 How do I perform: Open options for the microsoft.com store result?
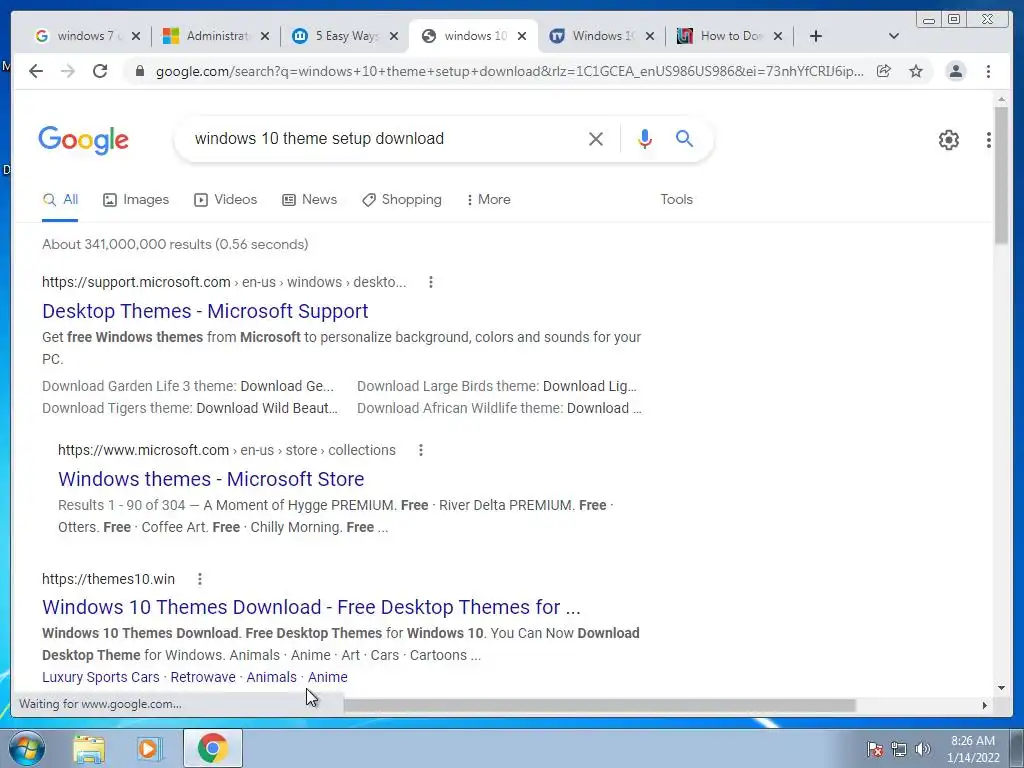[x=421, y=450]
